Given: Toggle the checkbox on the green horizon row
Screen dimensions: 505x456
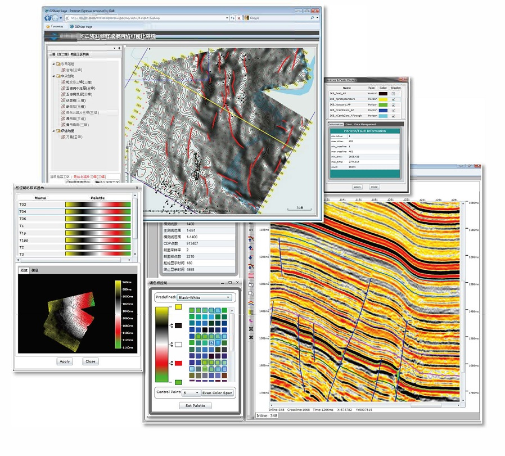Looking at the screenshot, I should click(394, 105).
